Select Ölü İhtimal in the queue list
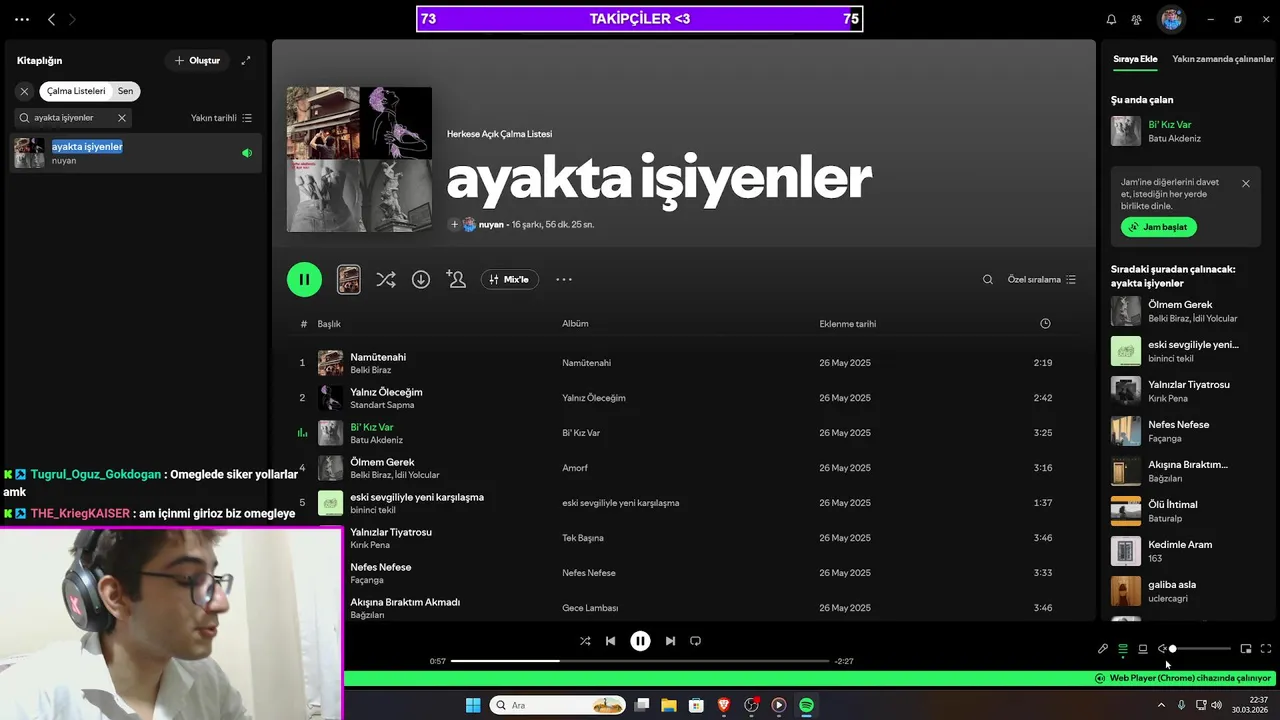This screenshot has width=1280, height=720. (1183, 511)
